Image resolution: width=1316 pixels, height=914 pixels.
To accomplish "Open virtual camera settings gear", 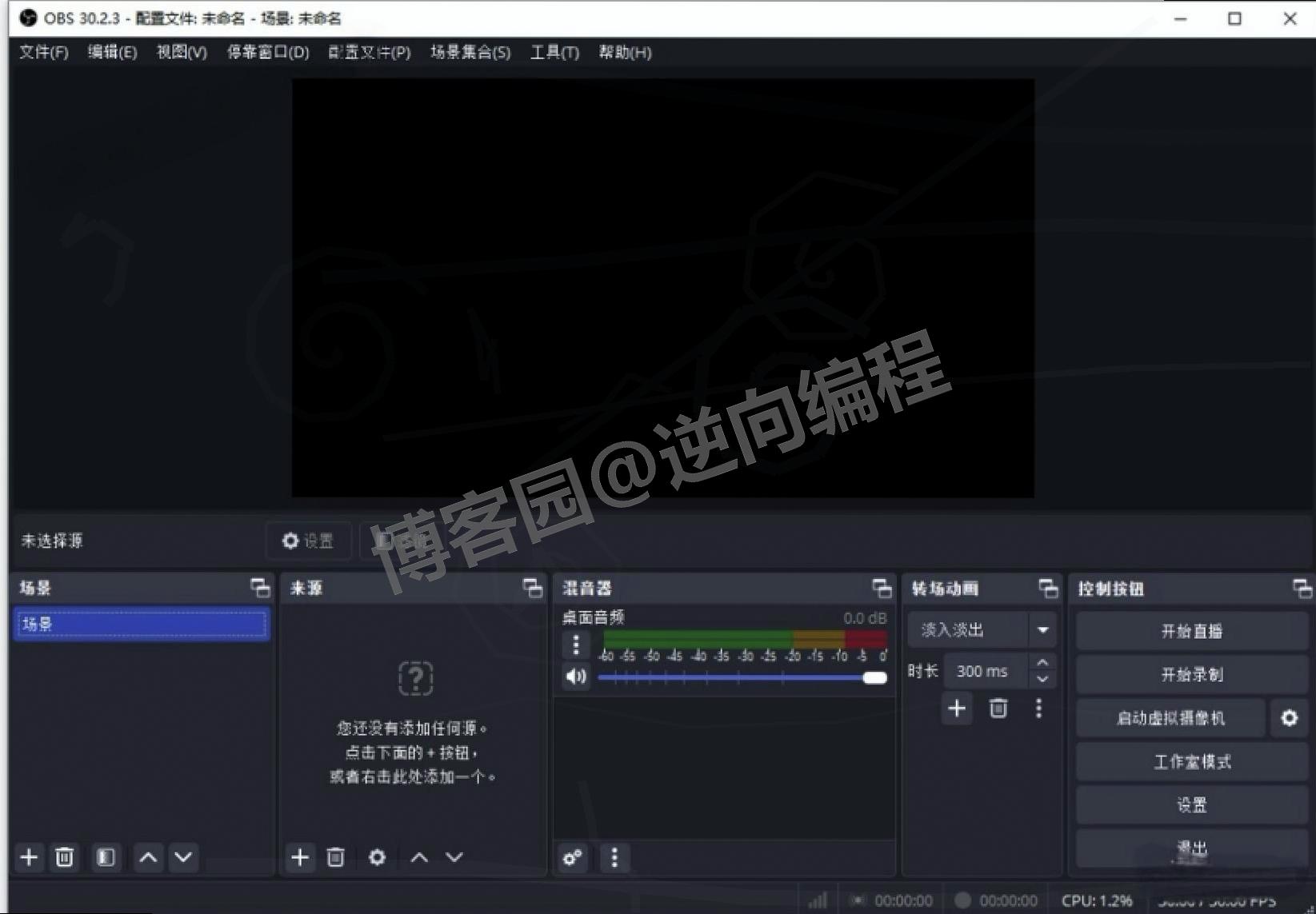I will tap(1289, 718).
